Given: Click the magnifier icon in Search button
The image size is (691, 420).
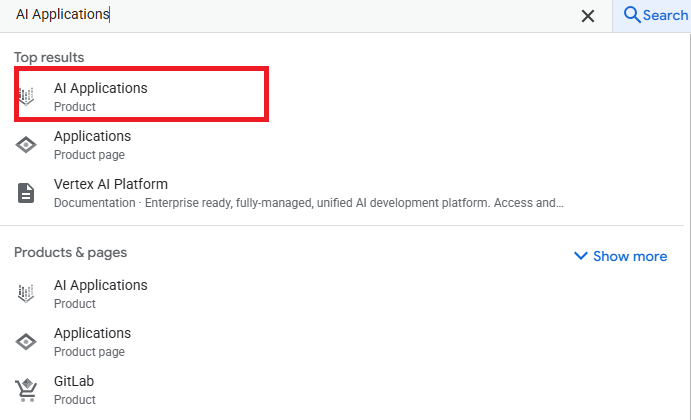Looking at the screenshot, I should [x=632, y=15].
